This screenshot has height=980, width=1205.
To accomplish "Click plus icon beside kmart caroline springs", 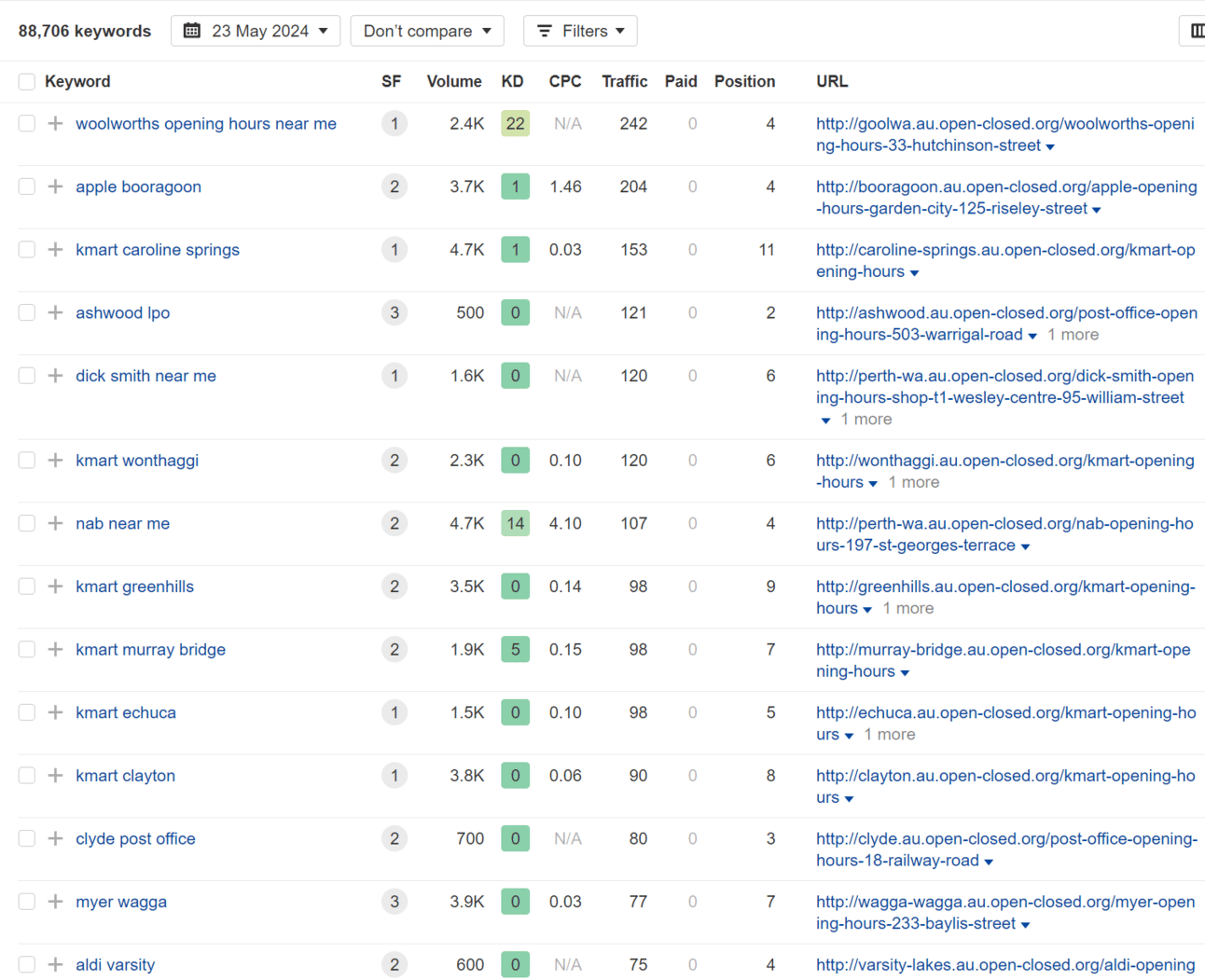I will pyautogui.click(x=56, y=250).
